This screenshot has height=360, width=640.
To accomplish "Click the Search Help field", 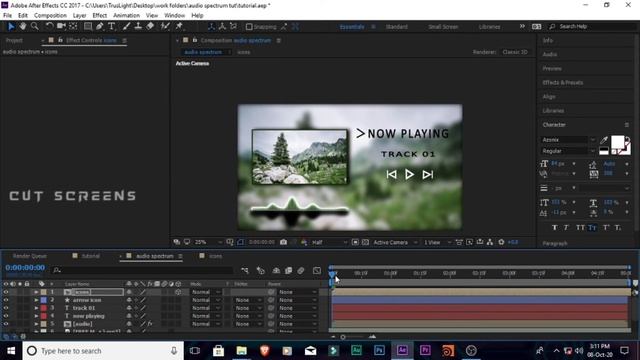I will pos(593,27).
